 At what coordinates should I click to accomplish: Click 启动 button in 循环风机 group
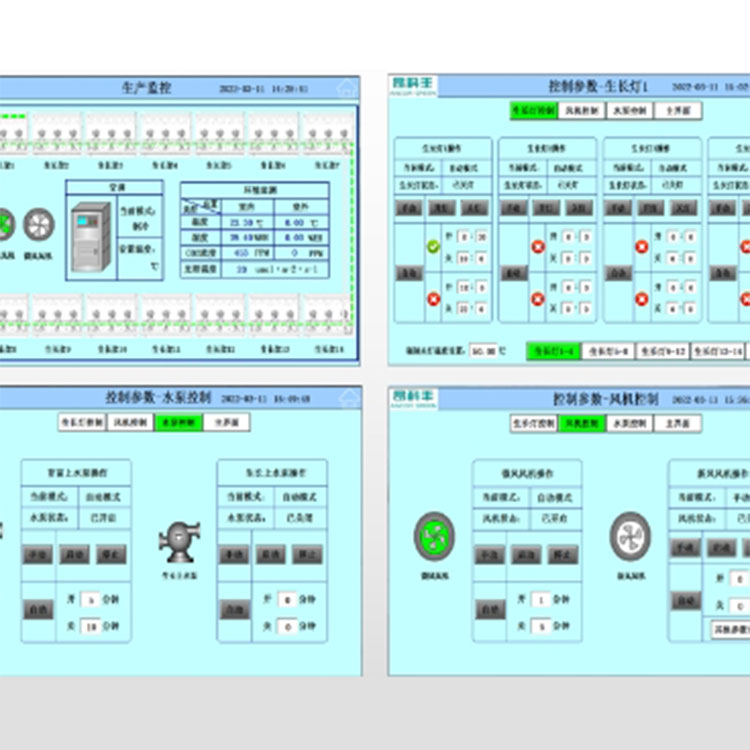point(526,555)
